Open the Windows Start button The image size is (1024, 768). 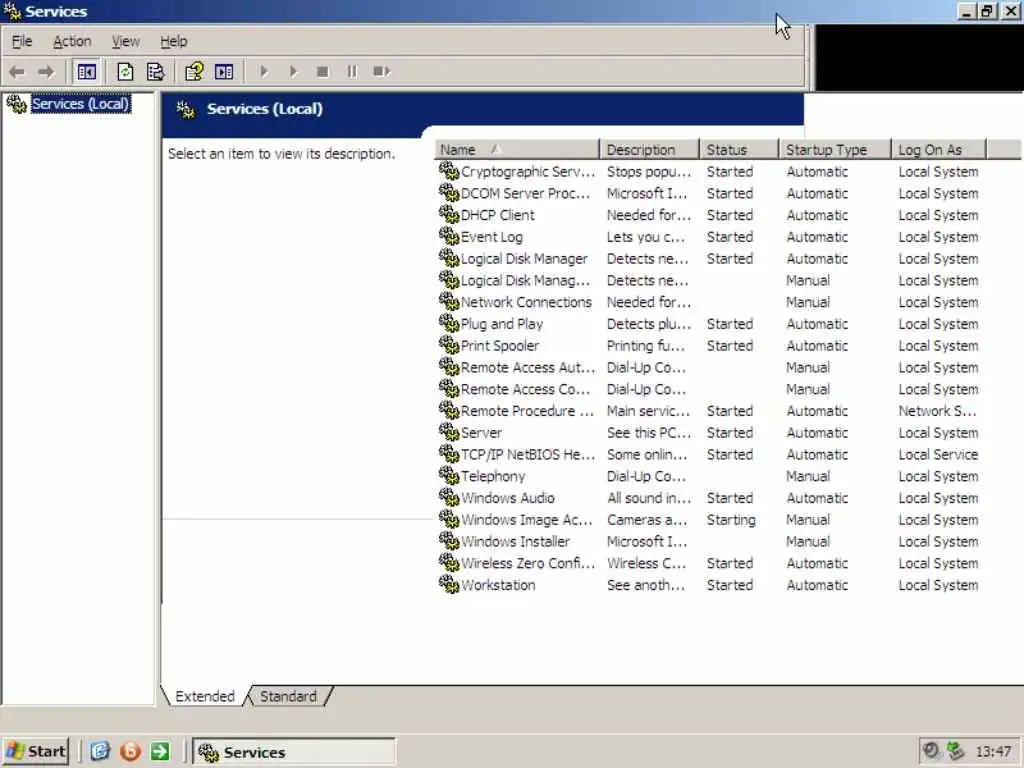36,752
